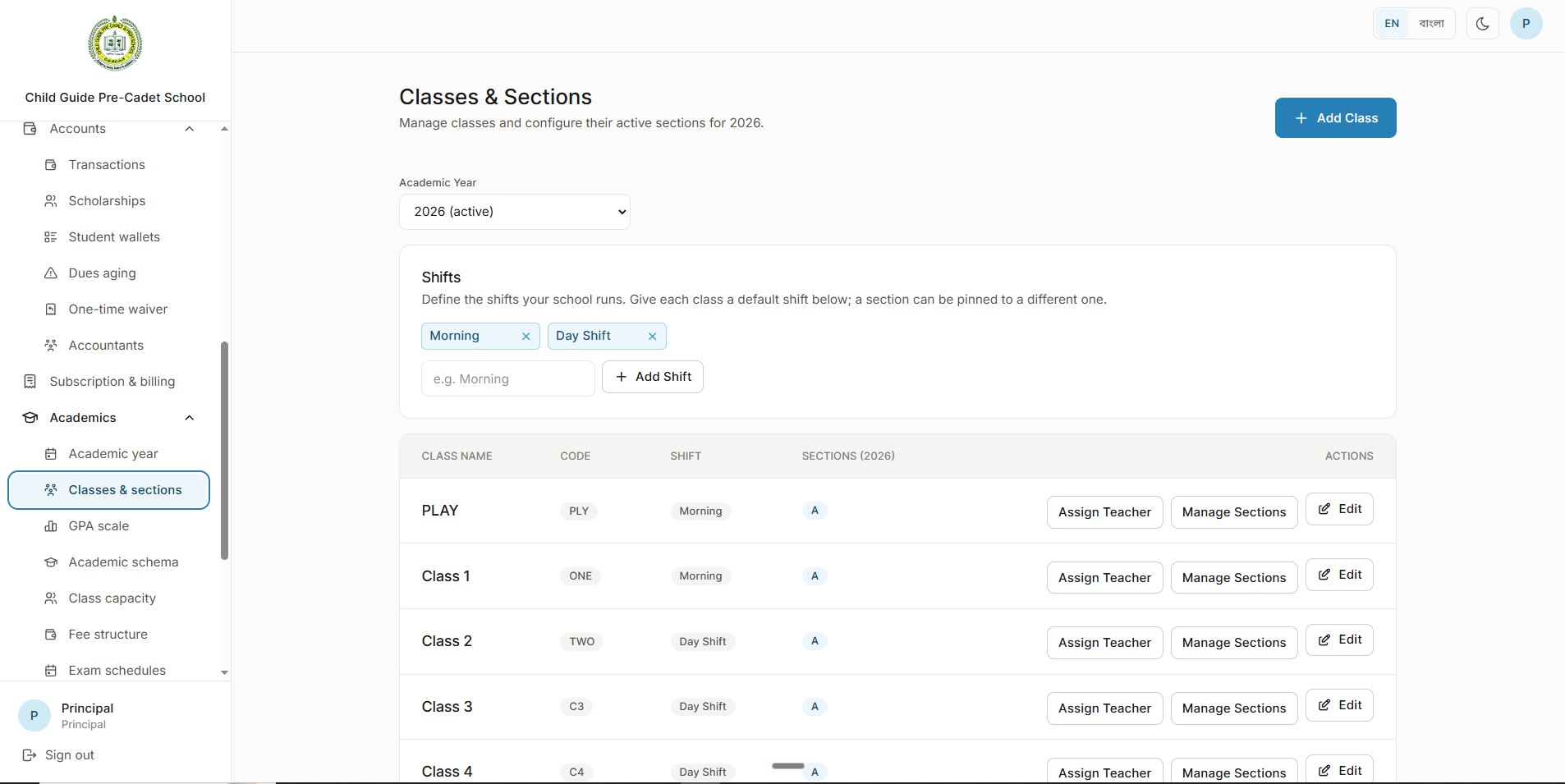Open Student wallets in the sidebar
The width and height of the screenshot is (1565, 784).
(109, 237)
